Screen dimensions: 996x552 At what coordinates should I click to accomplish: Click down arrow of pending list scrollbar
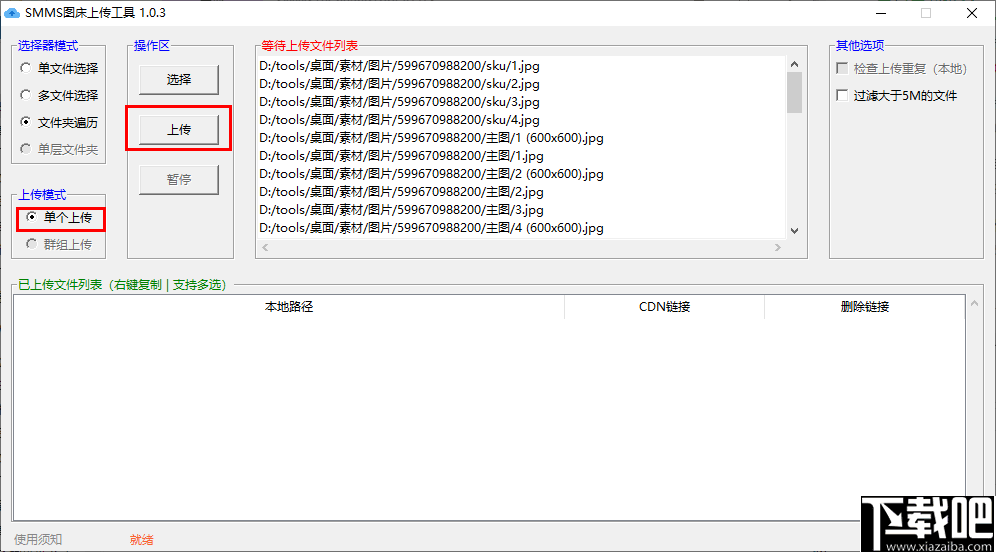[x=794, y=231]
